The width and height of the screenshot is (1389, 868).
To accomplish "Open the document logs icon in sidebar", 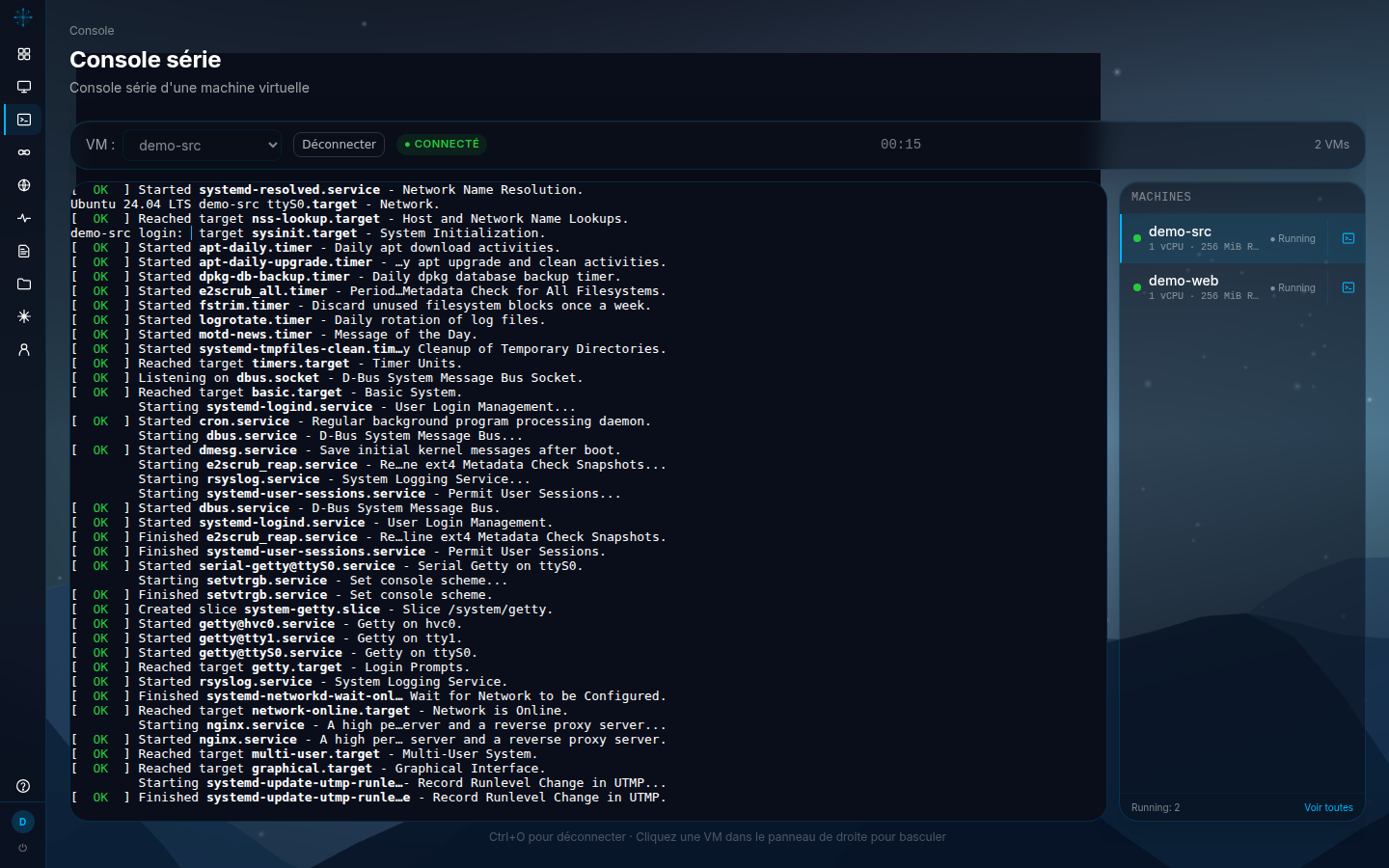I will point(24,251).
